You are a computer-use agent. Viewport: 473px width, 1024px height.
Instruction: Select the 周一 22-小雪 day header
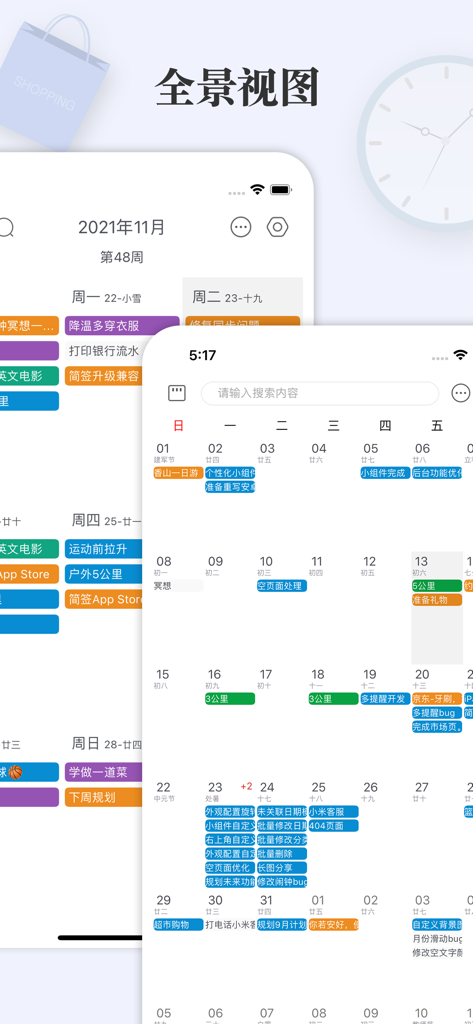[106, 298]
